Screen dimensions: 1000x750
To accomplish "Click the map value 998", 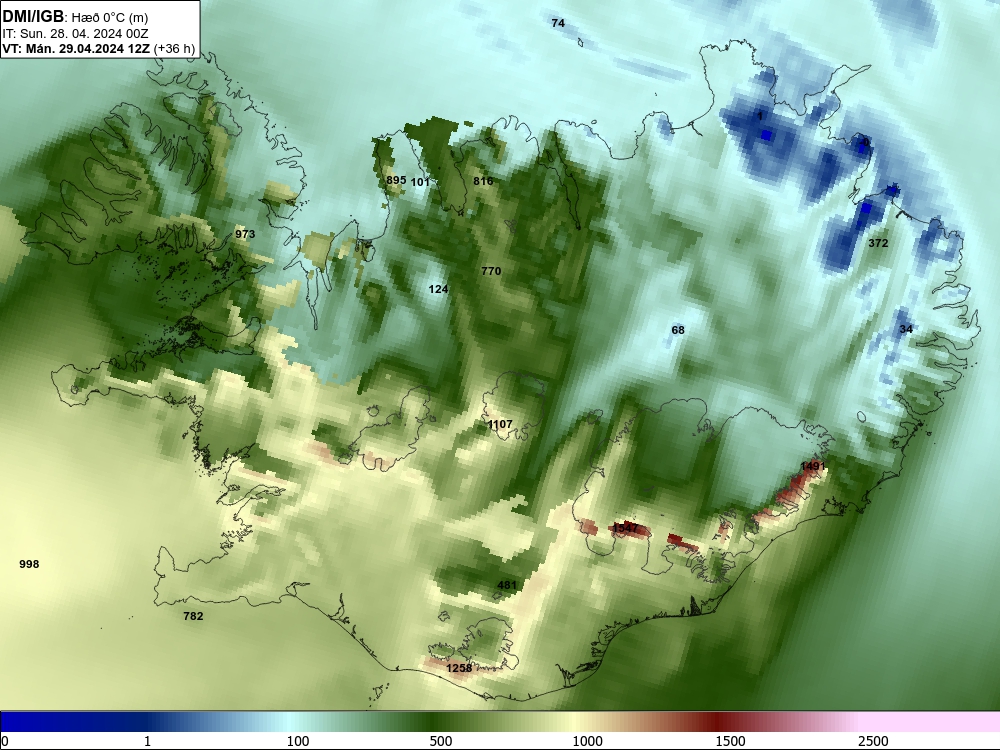I will (29, 564).
